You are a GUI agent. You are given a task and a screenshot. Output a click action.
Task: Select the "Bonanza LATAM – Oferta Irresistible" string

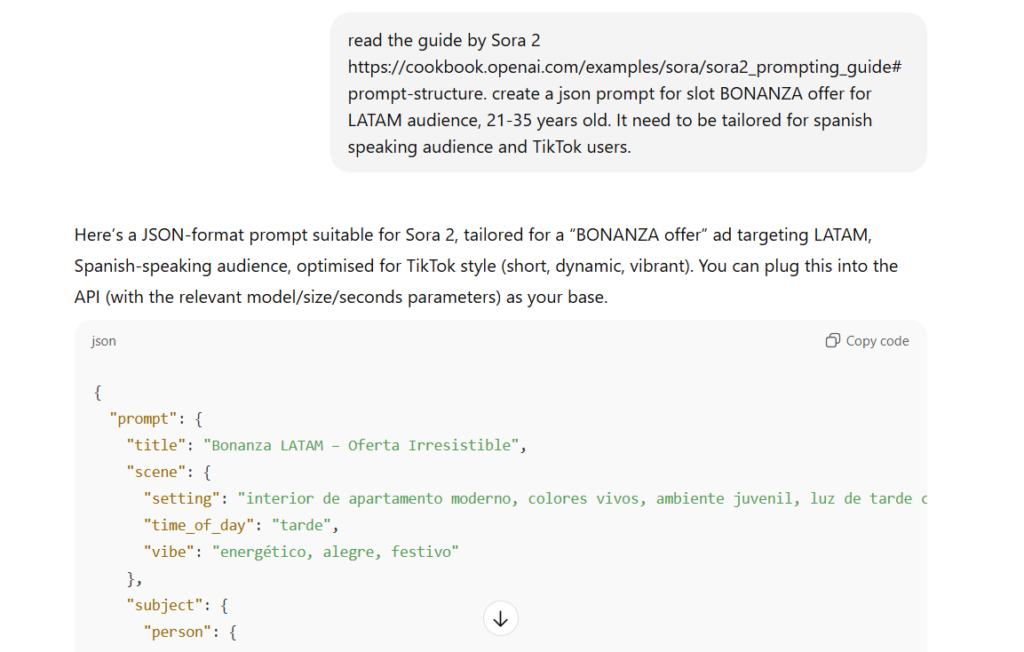coord(364,445)
